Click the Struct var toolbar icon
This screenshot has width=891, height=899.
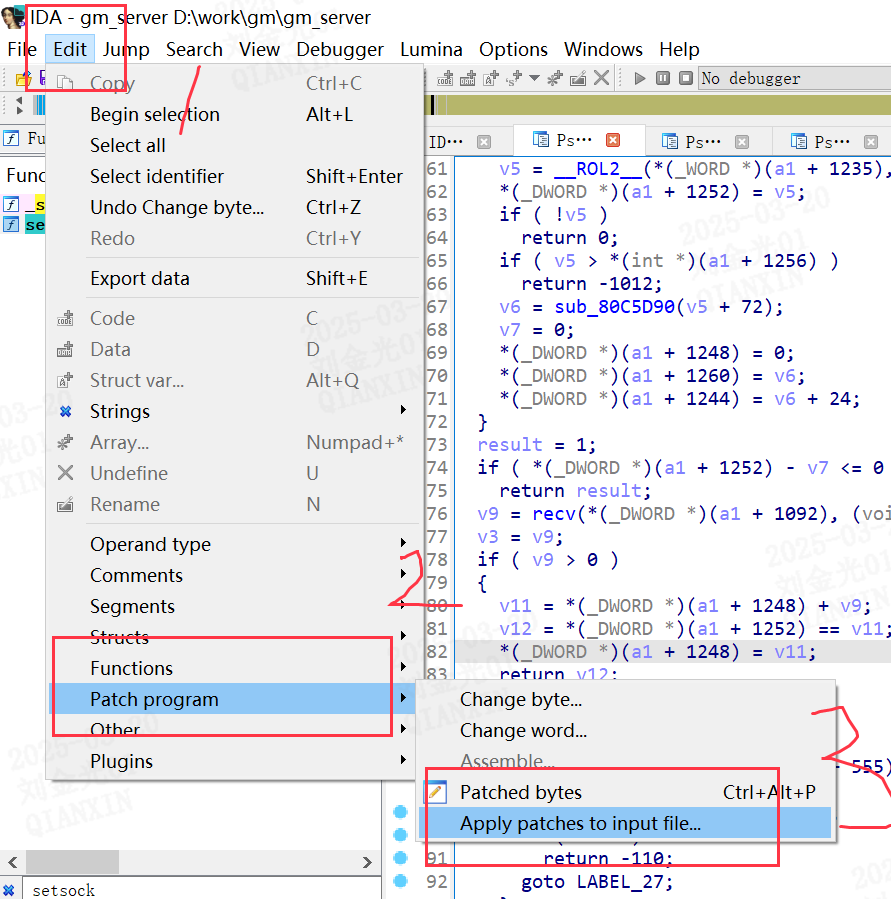tap(491, 79)
